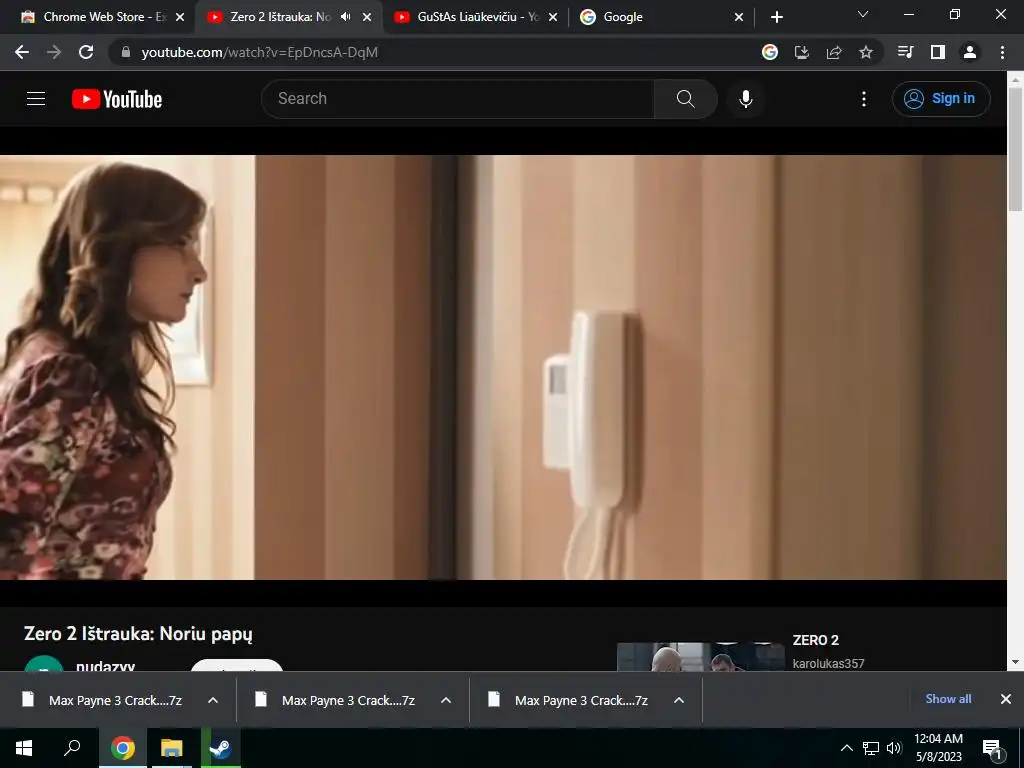This screenshot has height=768, width=1024.
Task: Open the notification center icon
Action: (x=993, y=749)
